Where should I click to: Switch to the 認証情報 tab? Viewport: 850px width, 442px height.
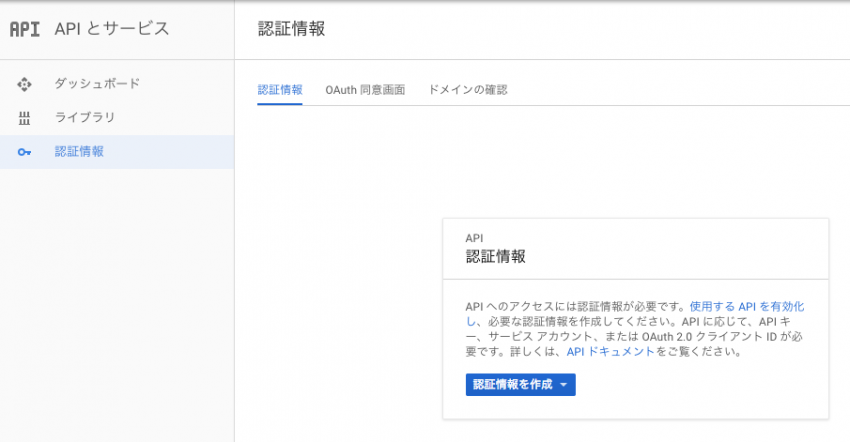(x=280, y=90)
